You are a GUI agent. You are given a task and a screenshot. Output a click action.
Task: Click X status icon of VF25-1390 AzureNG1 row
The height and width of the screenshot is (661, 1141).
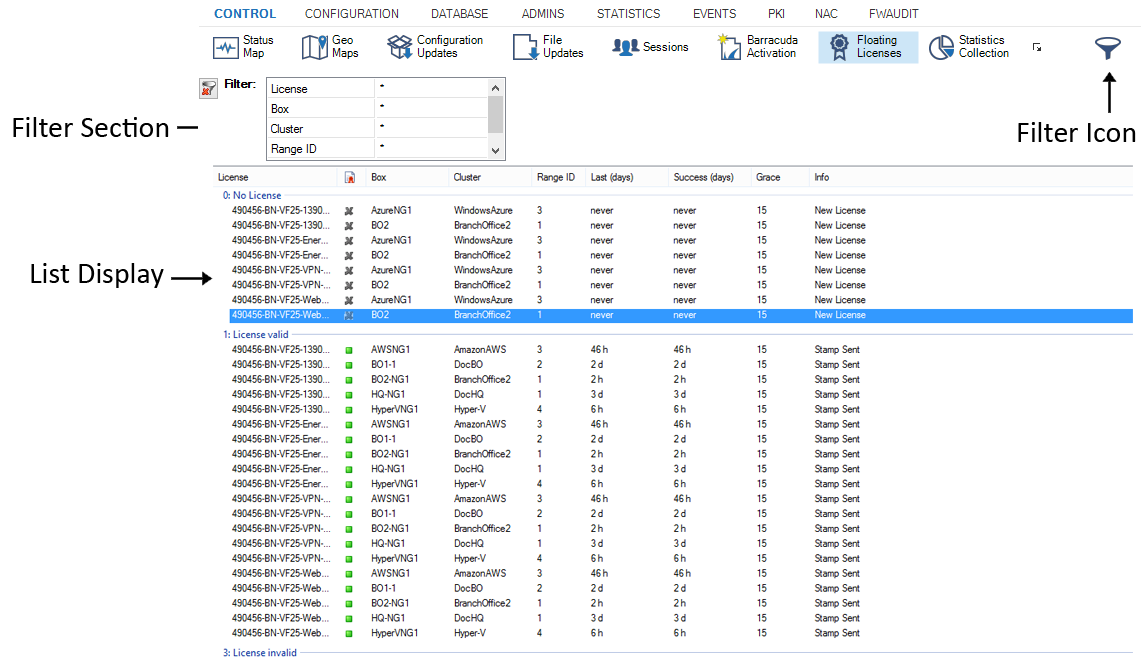[349, 211]
